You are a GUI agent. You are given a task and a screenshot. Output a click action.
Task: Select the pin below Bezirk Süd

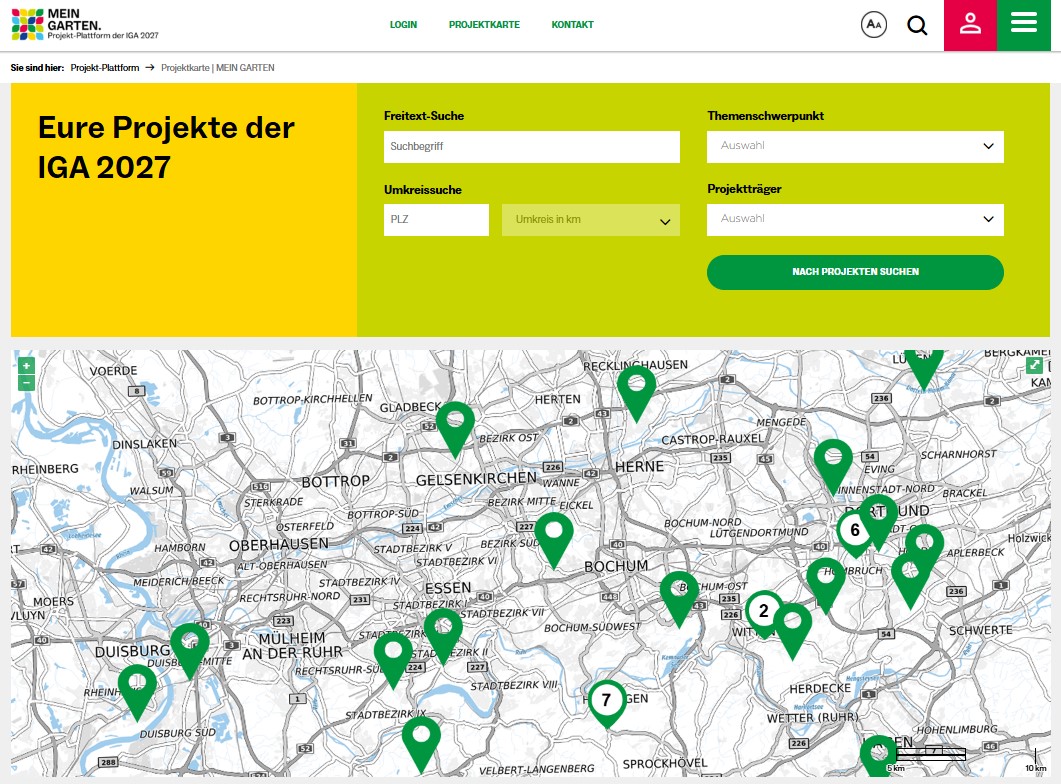(554, 539)
